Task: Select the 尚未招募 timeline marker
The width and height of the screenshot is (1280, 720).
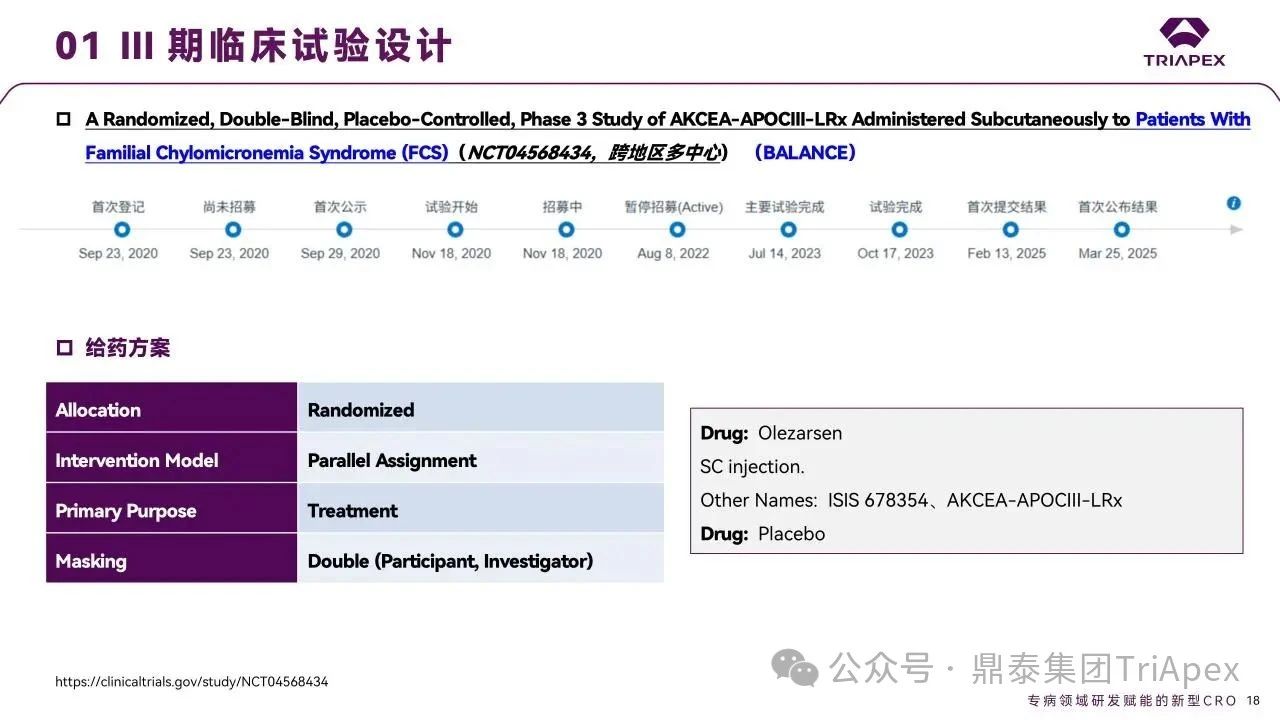Action: tap(232, 230)
